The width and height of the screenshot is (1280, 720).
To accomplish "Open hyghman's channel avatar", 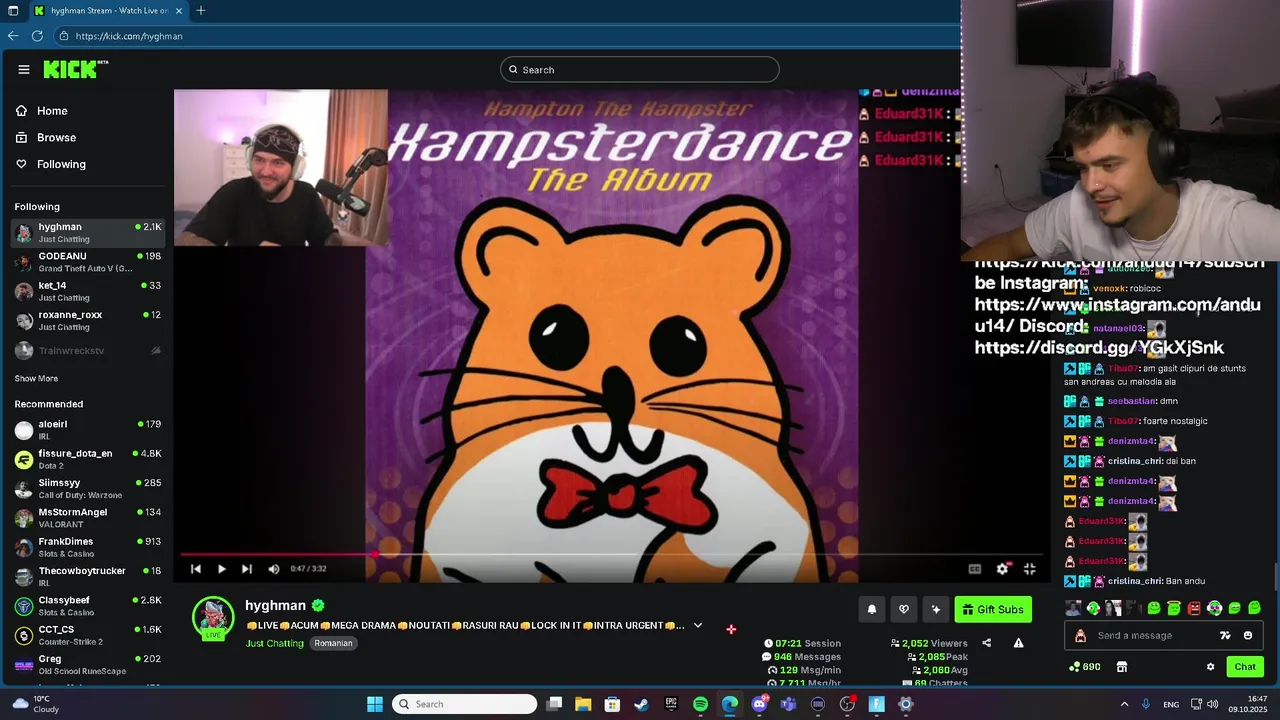I will [213, 617].
